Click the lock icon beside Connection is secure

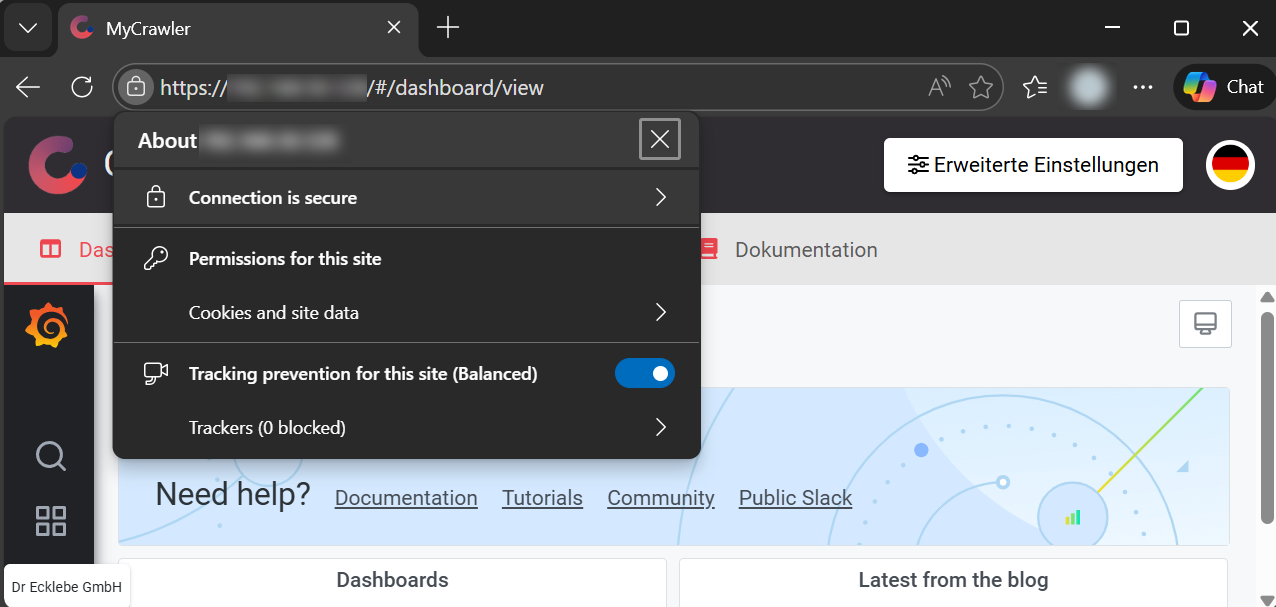(x=155, y=198)
